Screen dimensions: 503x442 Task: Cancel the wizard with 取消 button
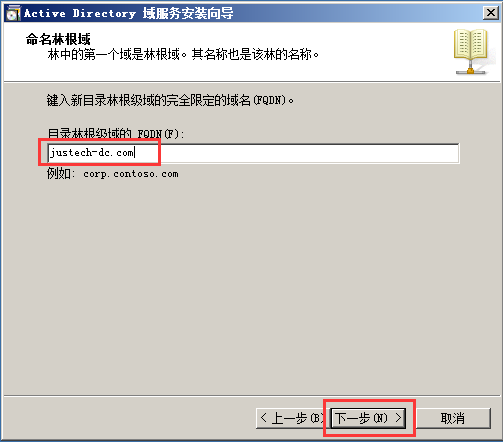click(453, 418)
